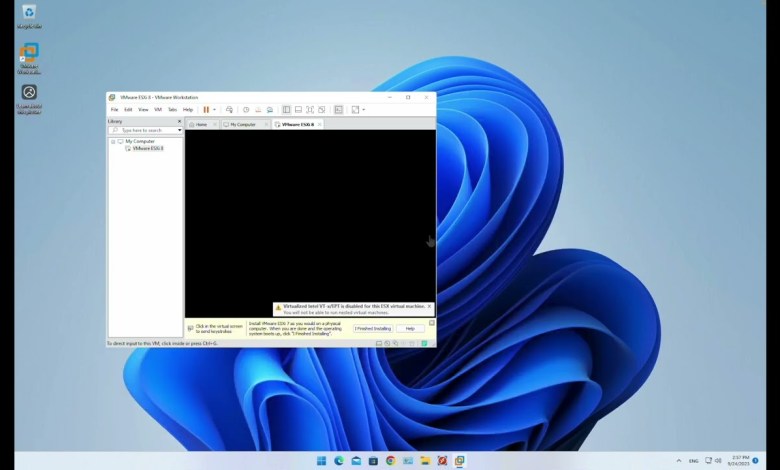780x470 pixels.
Task: Click the green message log status icon
Action: (x=424, y=344)
